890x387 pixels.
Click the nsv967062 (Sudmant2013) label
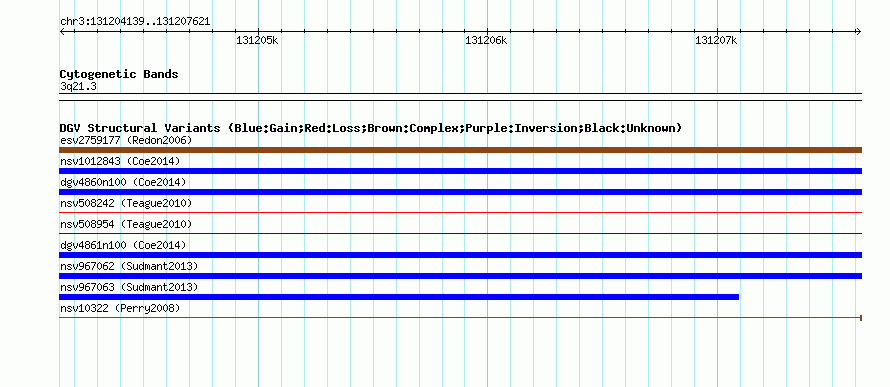129,266
